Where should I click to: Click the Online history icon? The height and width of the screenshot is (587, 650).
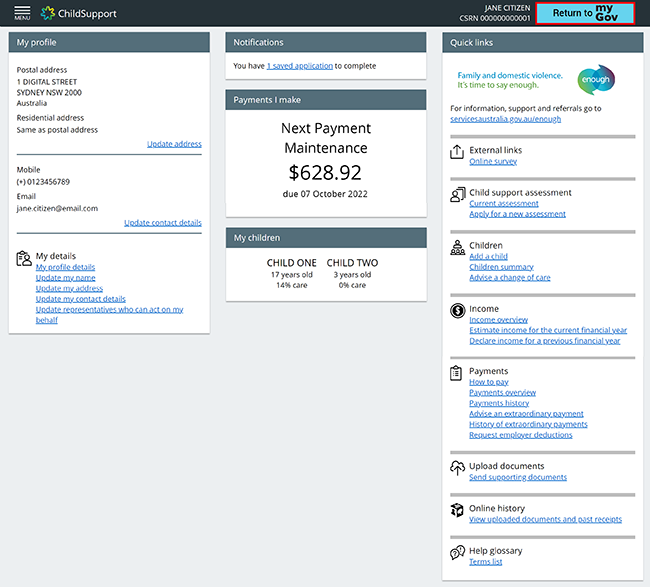pyautogui.click(x=457, y=510)
